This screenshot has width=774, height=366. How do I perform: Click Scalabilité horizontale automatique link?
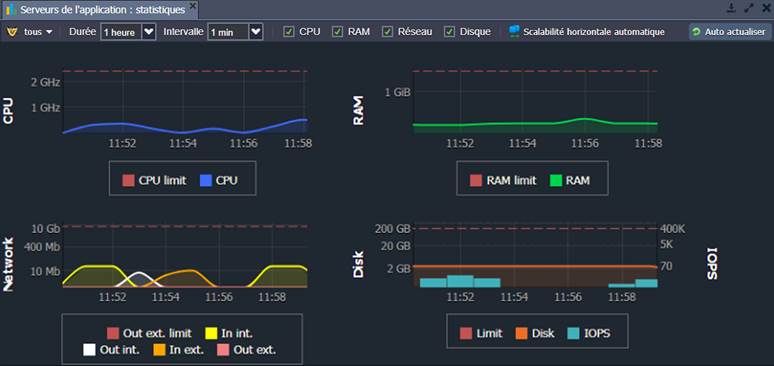(594, 32)
